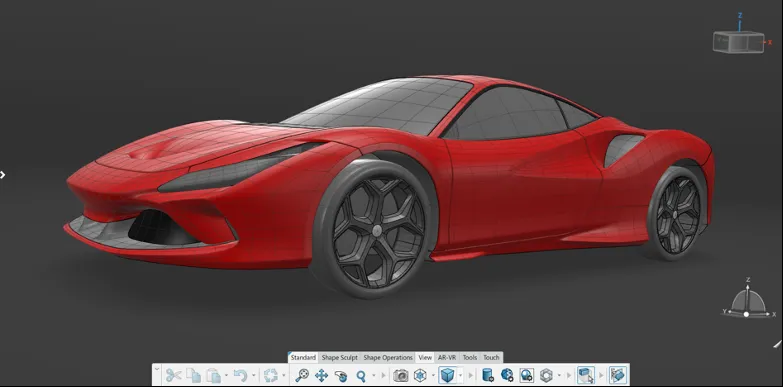The width and height of the screenshot is (783, 387).
Task: Expand the toolbar collapse chevron at left
Action: click(157, 370)
